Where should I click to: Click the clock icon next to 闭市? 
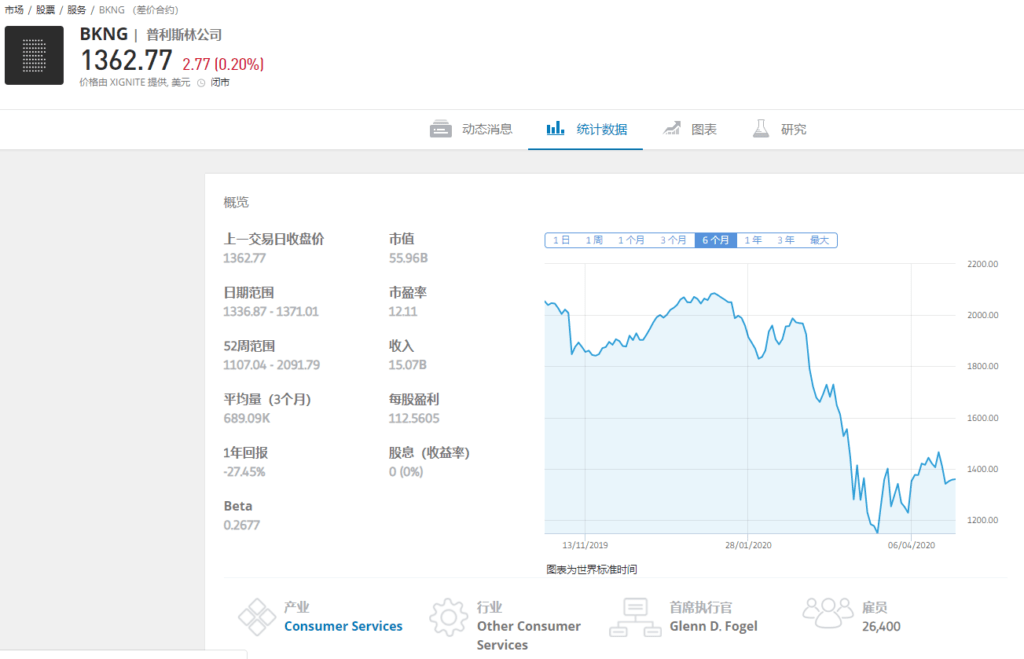point(201,83)
